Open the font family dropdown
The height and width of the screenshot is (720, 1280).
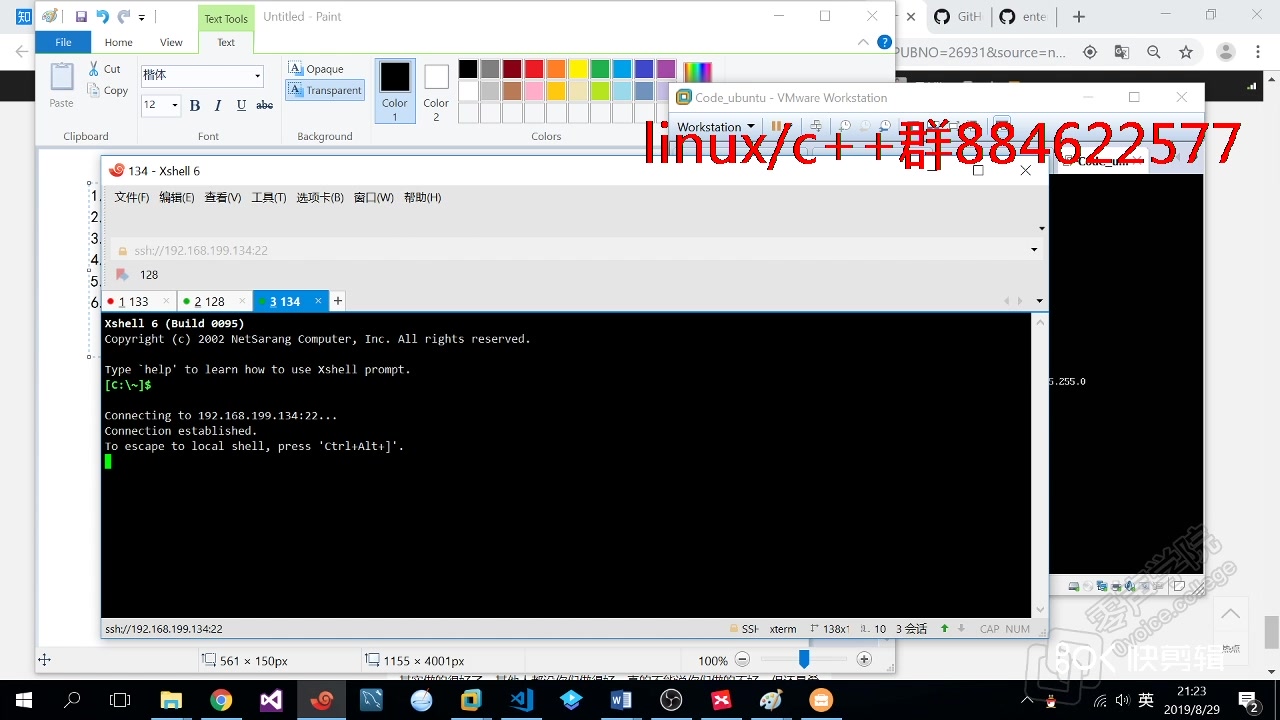[257, 76]
